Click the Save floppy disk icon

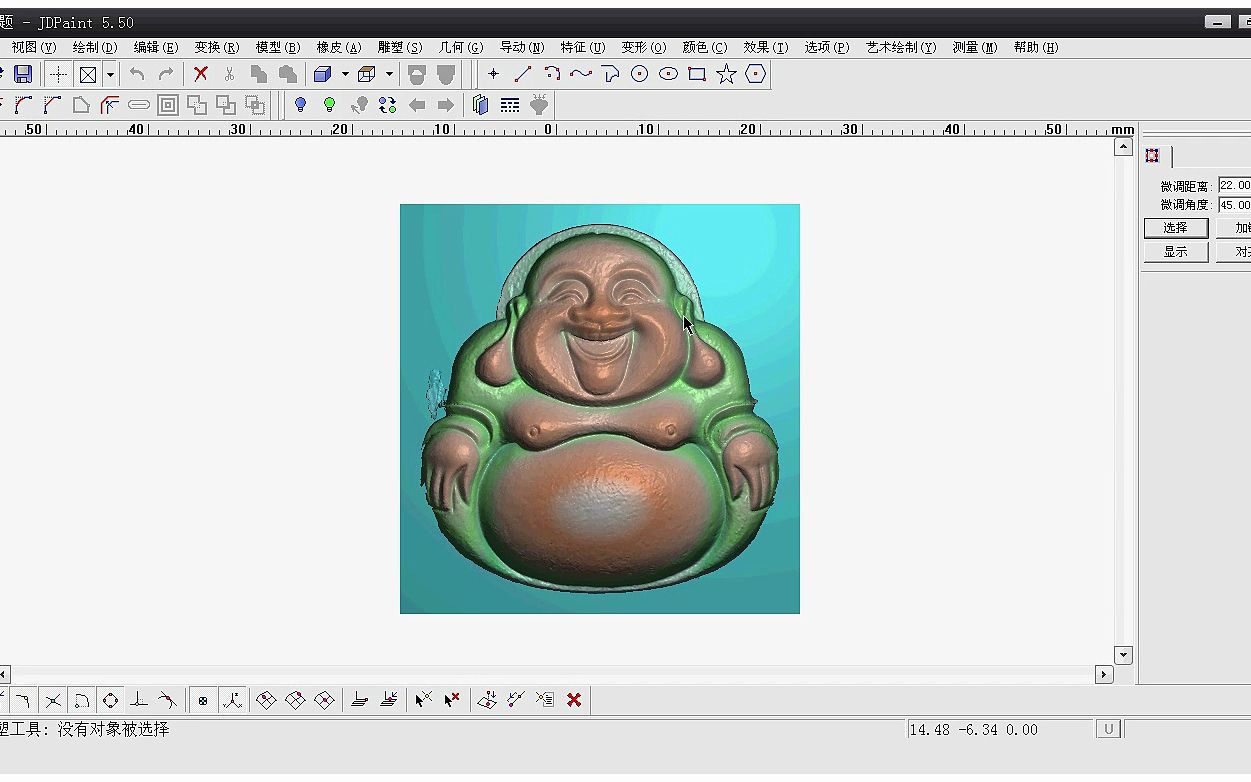[x=23, y=74]
